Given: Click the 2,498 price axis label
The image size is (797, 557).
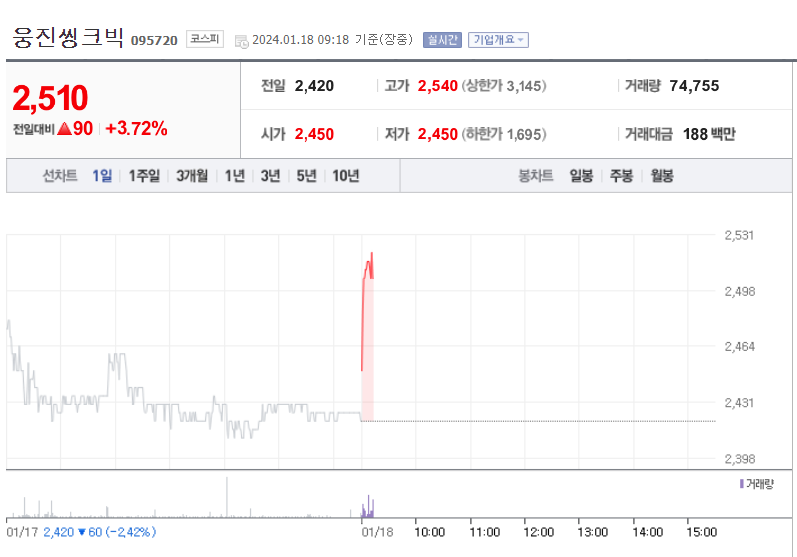Looking at the screenshot, I should pos(740,292).
